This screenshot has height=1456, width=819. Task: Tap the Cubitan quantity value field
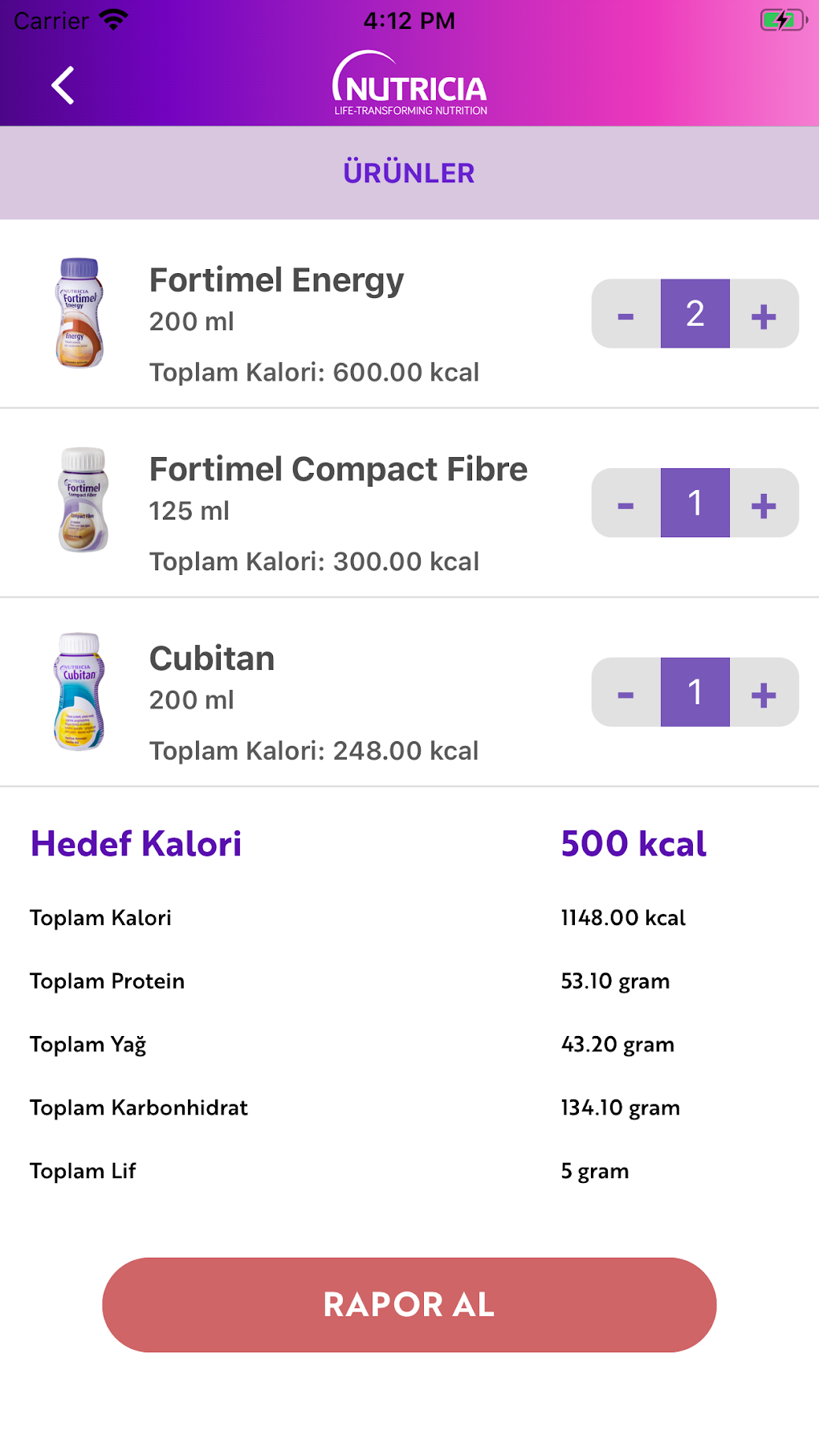point(695,692)
